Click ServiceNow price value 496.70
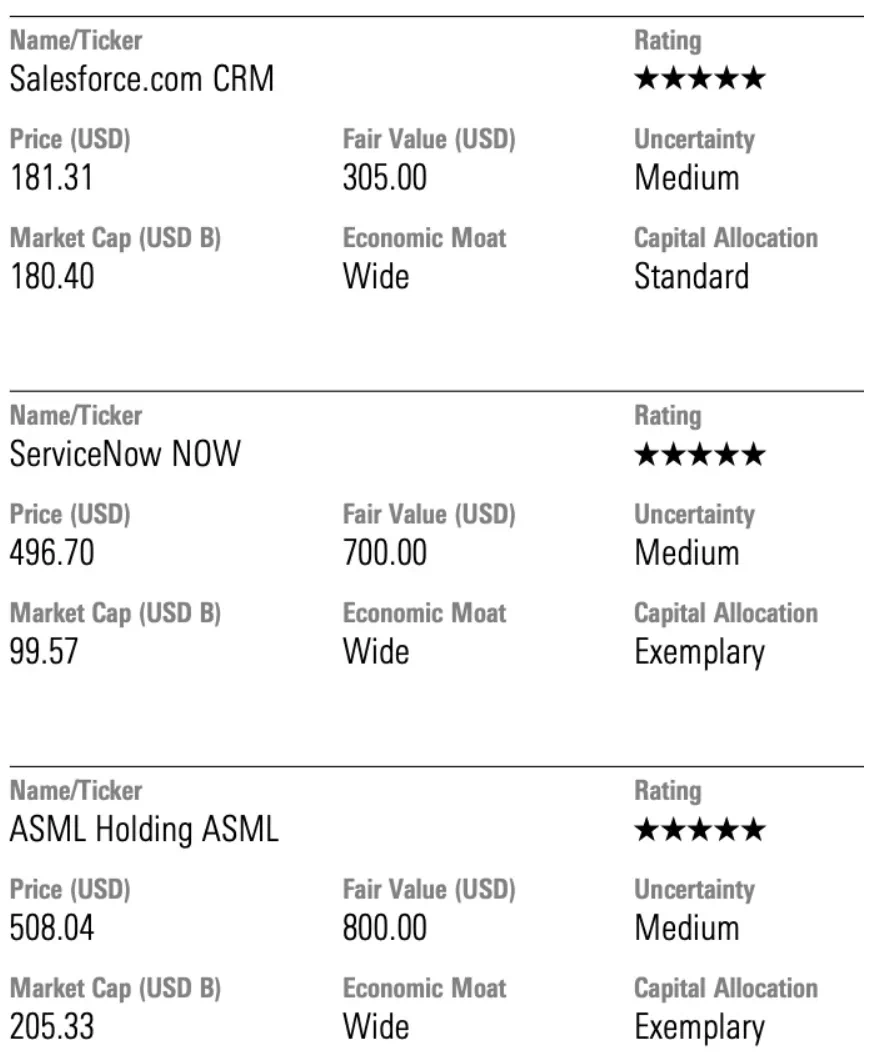 coord(52,553)
